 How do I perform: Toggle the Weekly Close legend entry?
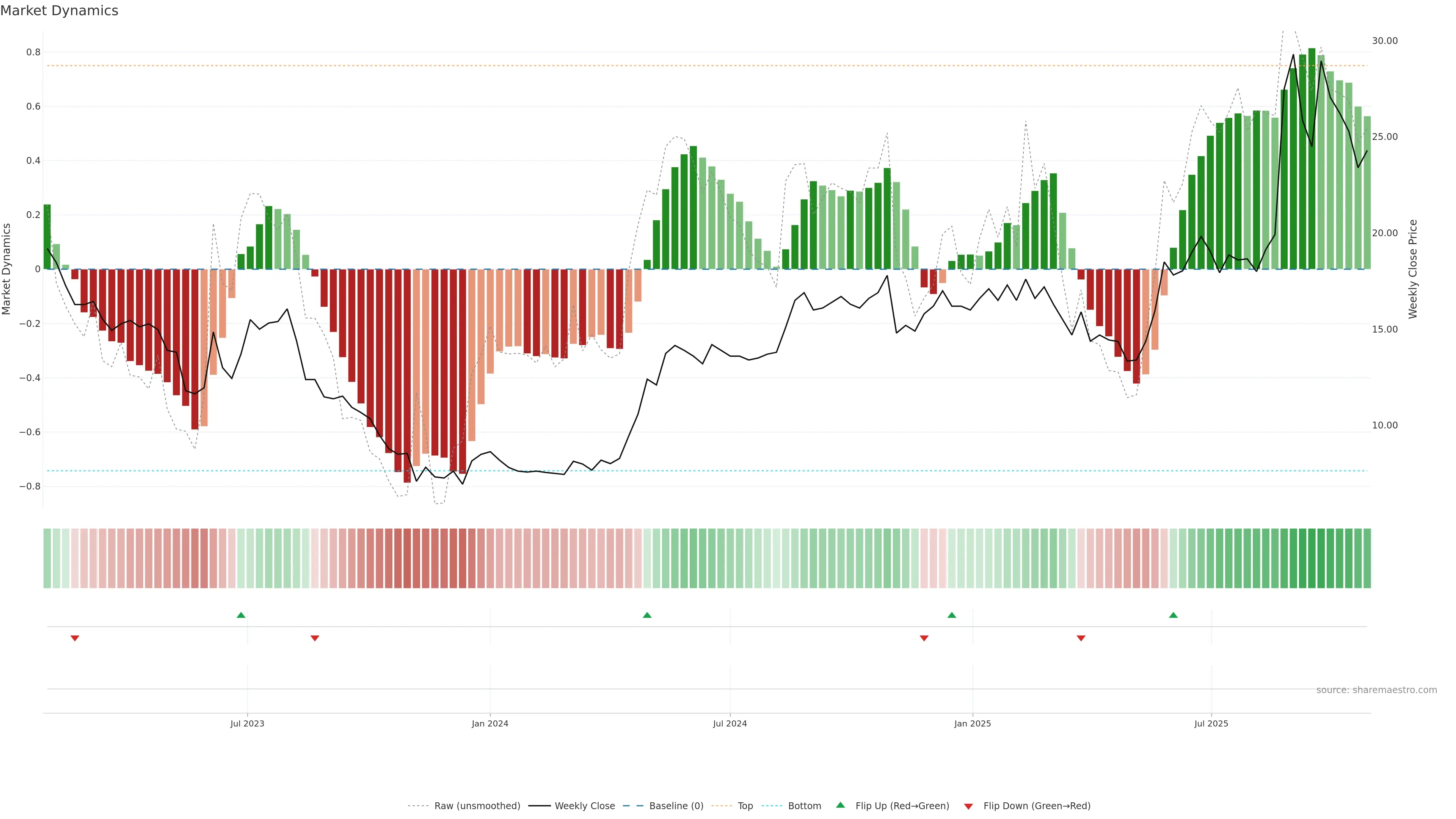(584, 806)
